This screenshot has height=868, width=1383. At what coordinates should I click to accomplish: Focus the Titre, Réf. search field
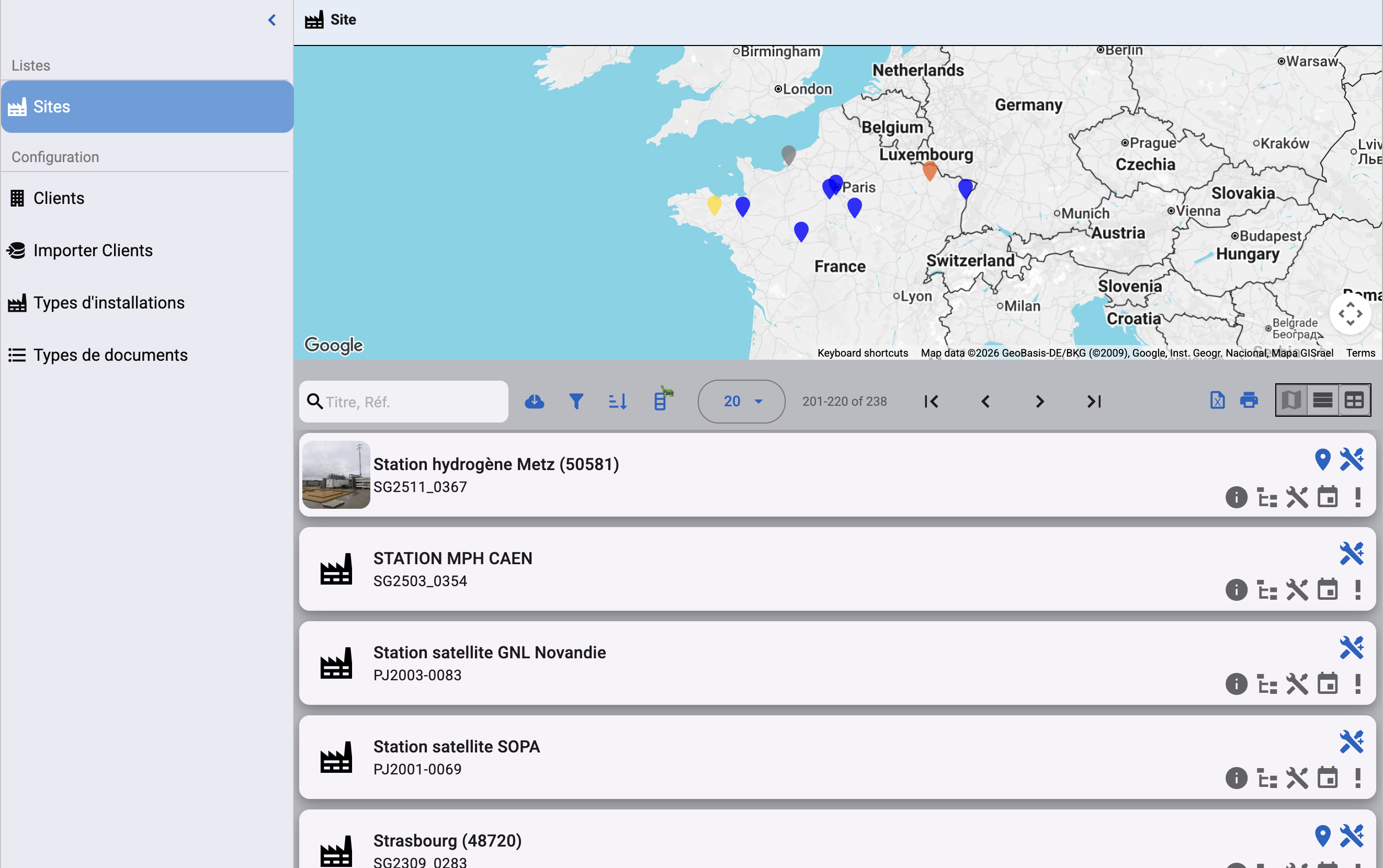404,402
